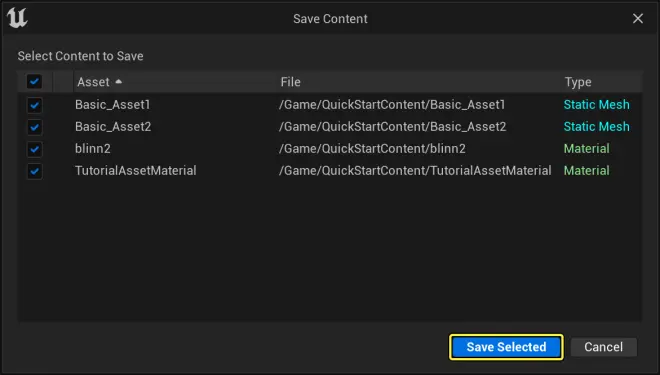Toggle the TutorialAssetMaterial checkbox
Viewport: 660px width, 375px height.
pyautogui.click(x=34, y=171)
